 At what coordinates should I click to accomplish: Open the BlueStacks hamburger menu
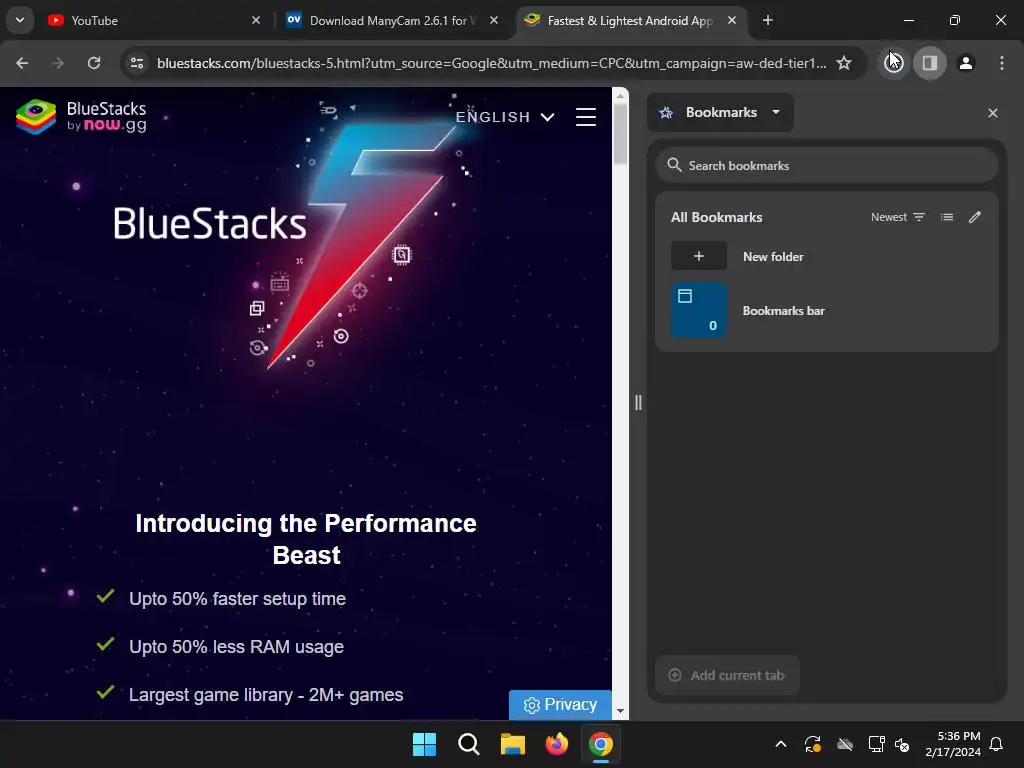[586, 117]
